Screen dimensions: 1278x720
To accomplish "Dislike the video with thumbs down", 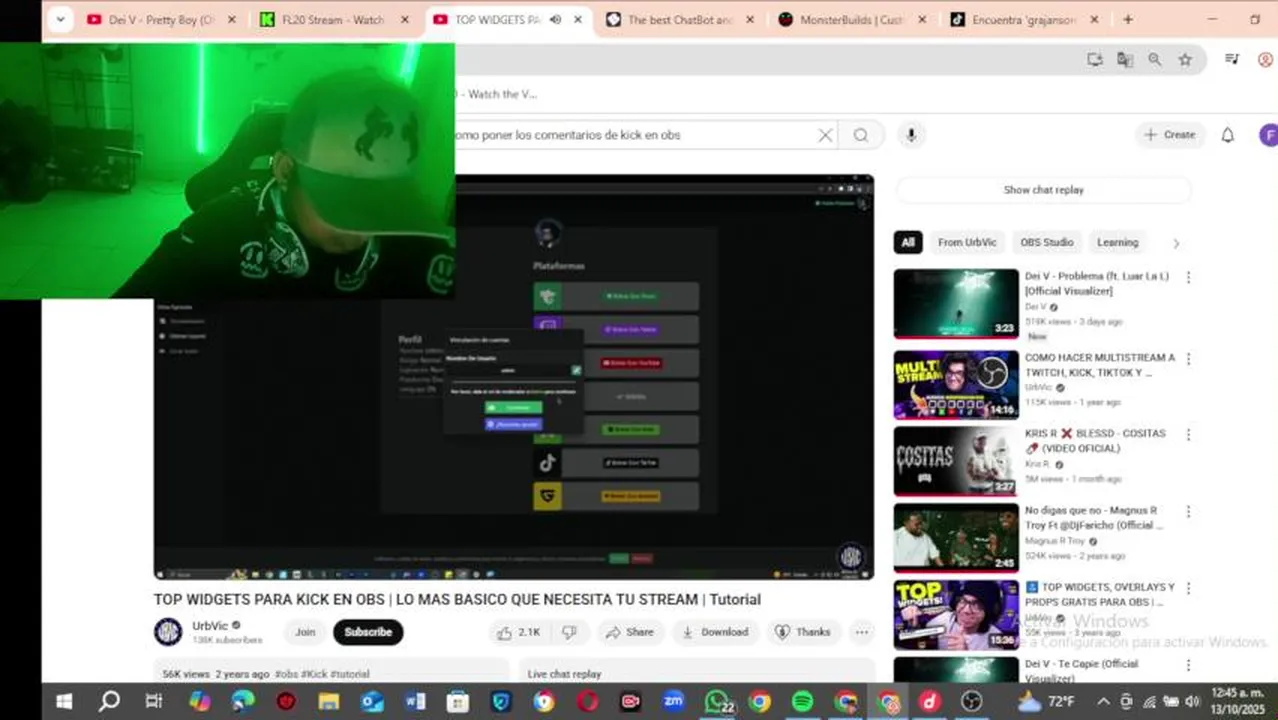I will click(x=569, y=632).
